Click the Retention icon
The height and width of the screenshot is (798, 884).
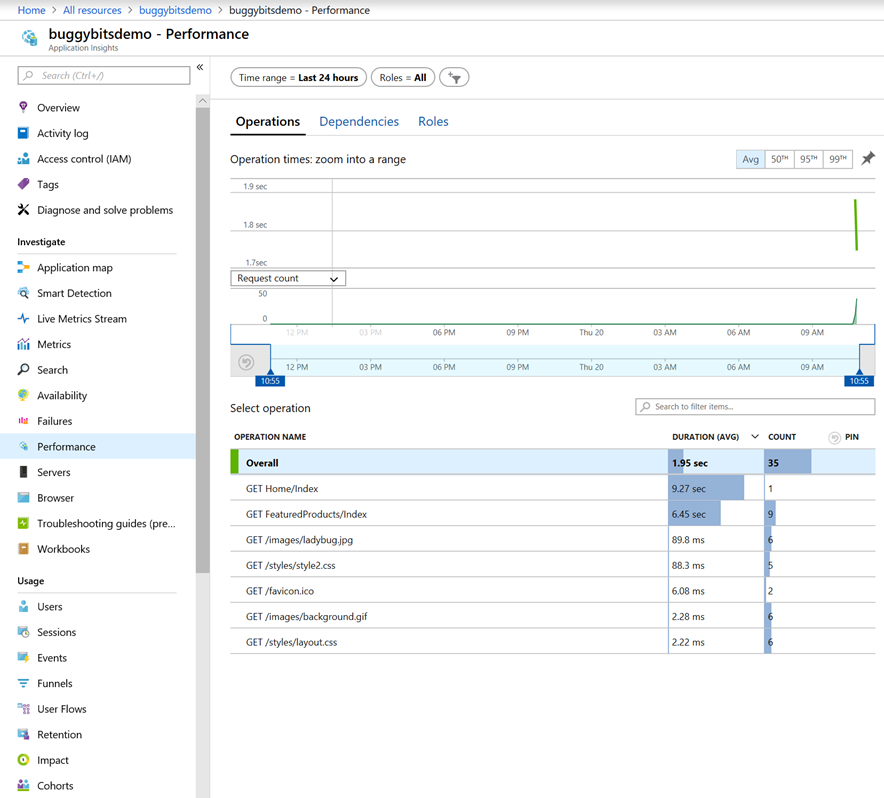pyautogui.click(x=23, y=734)
